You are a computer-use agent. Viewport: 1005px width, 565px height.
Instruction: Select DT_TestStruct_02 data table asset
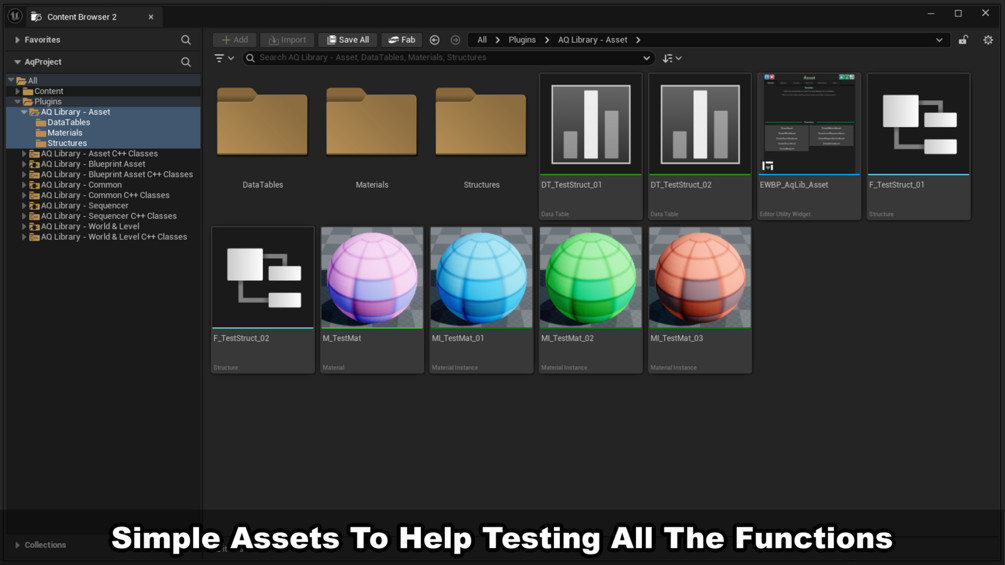click(x=700, y=147)
